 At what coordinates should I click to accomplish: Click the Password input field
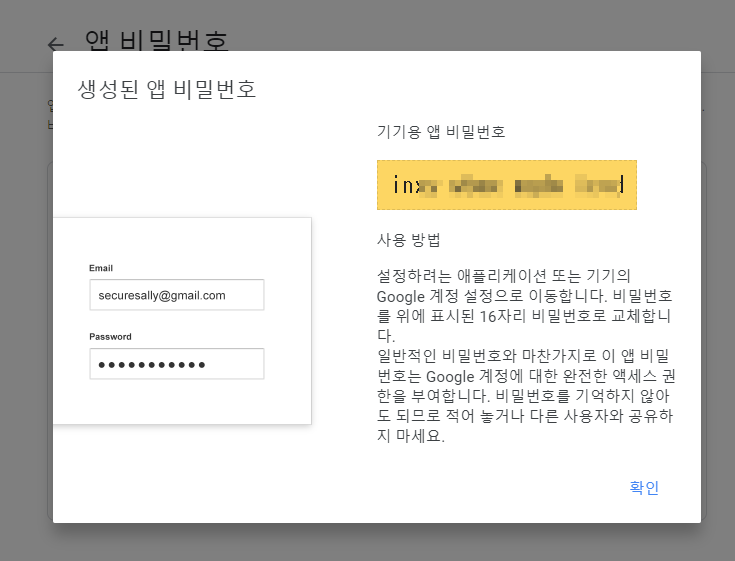(x=177, y=364)
